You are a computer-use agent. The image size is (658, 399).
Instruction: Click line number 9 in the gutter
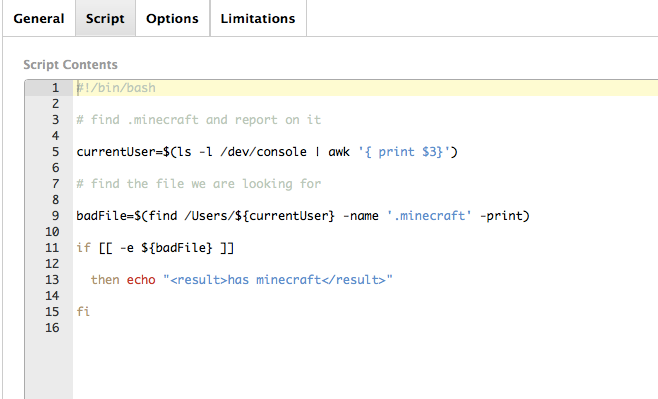coord(55,216)
